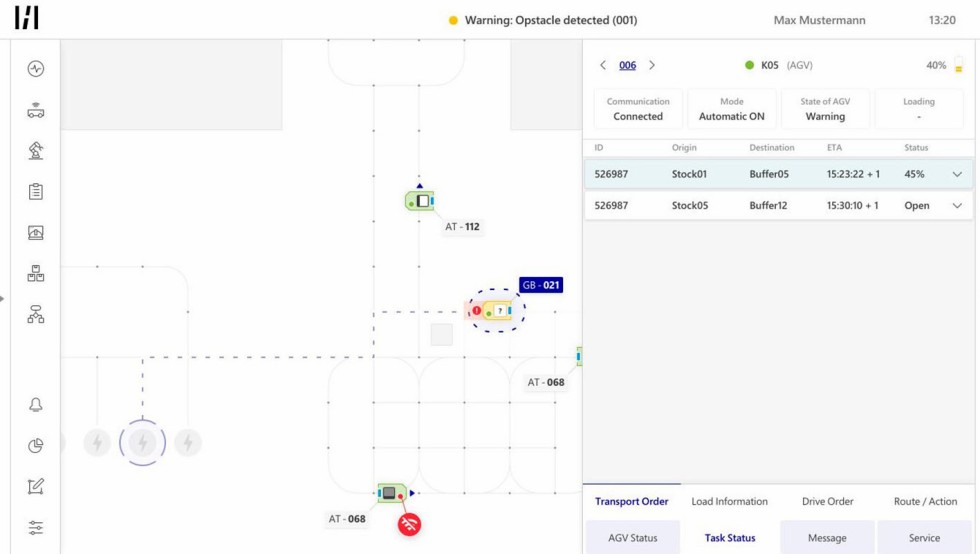Open the hierarchy network icon in sidebar
980x554 pixels.
(36, 315)
